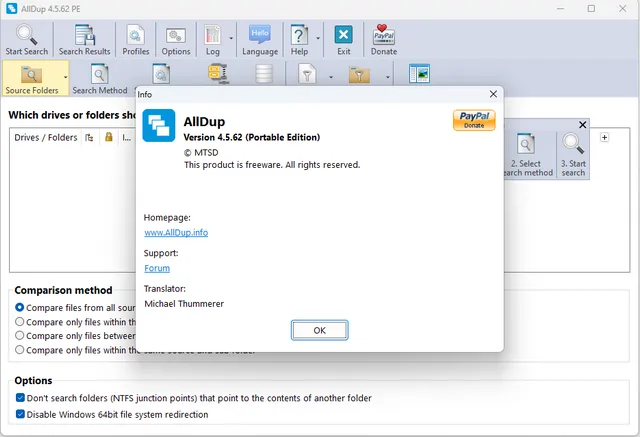
Task: Select the Search Method tab icon
Action: tap(100, 74)
